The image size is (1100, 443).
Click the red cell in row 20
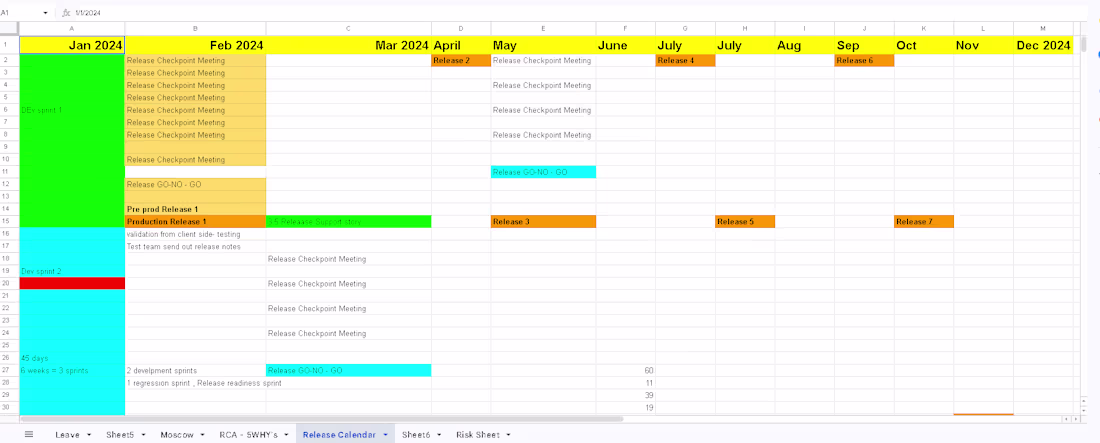click(72, 284)
